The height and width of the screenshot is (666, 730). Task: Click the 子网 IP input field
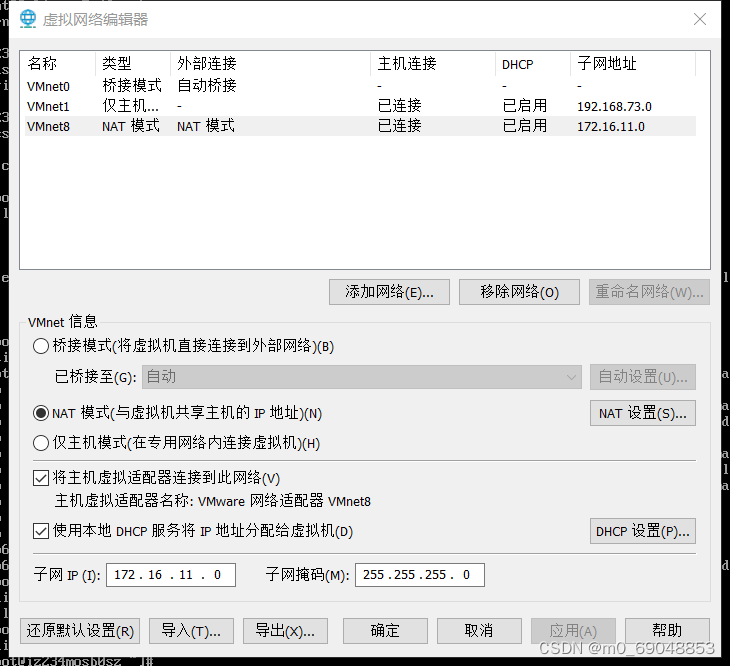tap(171, 575)
